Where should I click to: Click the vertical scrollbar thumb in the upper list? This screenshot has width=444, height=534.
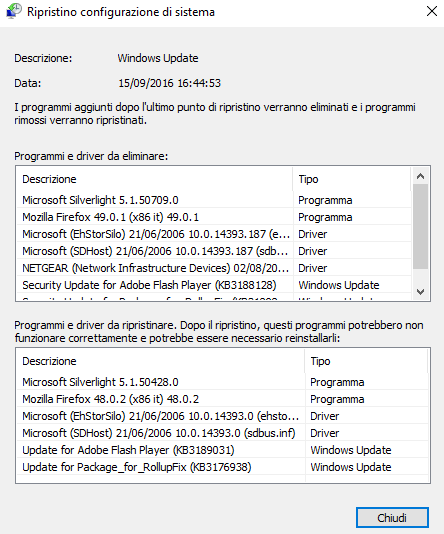coord(421,226)
